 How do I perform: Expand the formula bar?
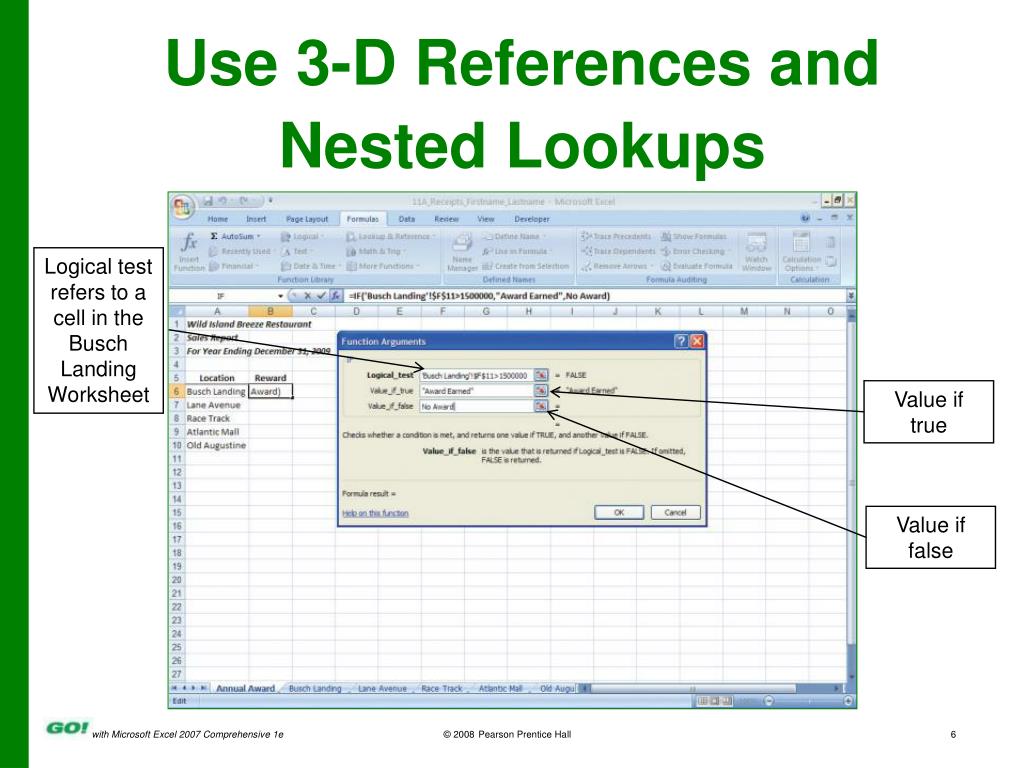850,296
